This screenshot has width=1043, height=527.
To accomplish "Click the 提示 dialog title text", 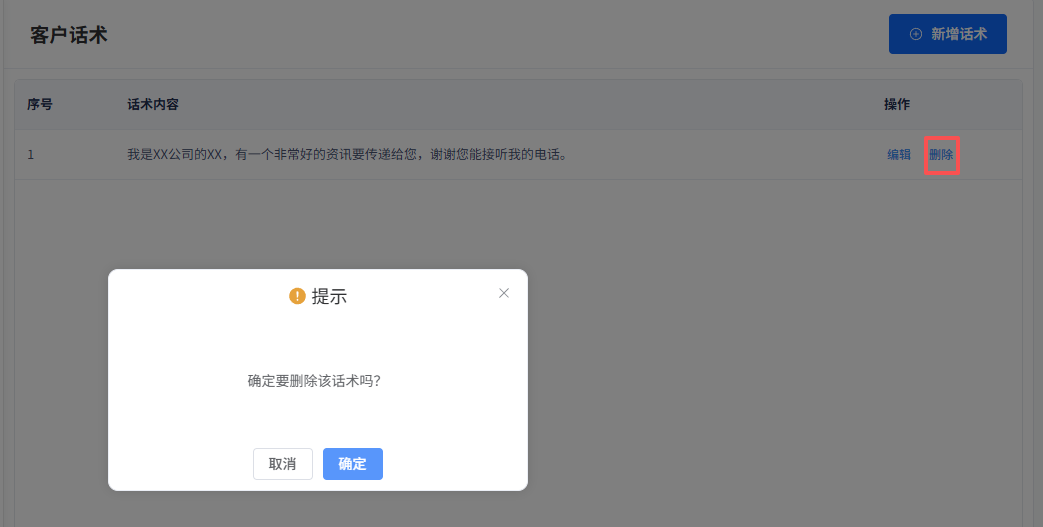I will (x=329, y=296).
